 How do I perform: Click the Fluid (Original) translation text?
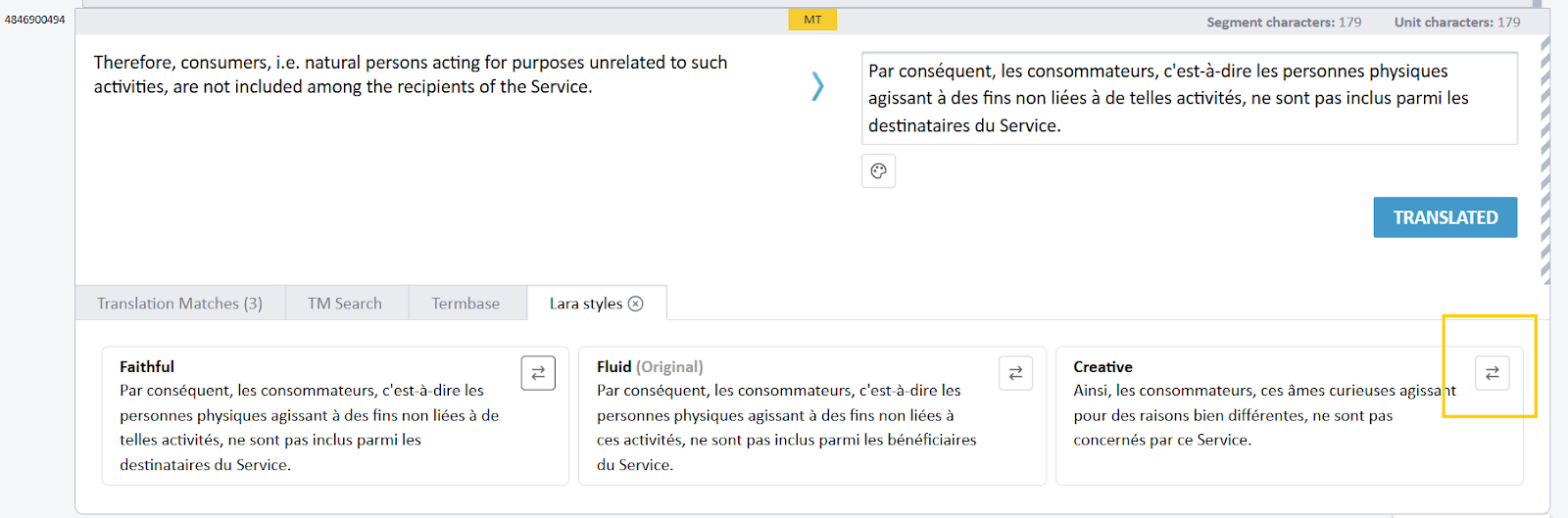pos(786,428)
